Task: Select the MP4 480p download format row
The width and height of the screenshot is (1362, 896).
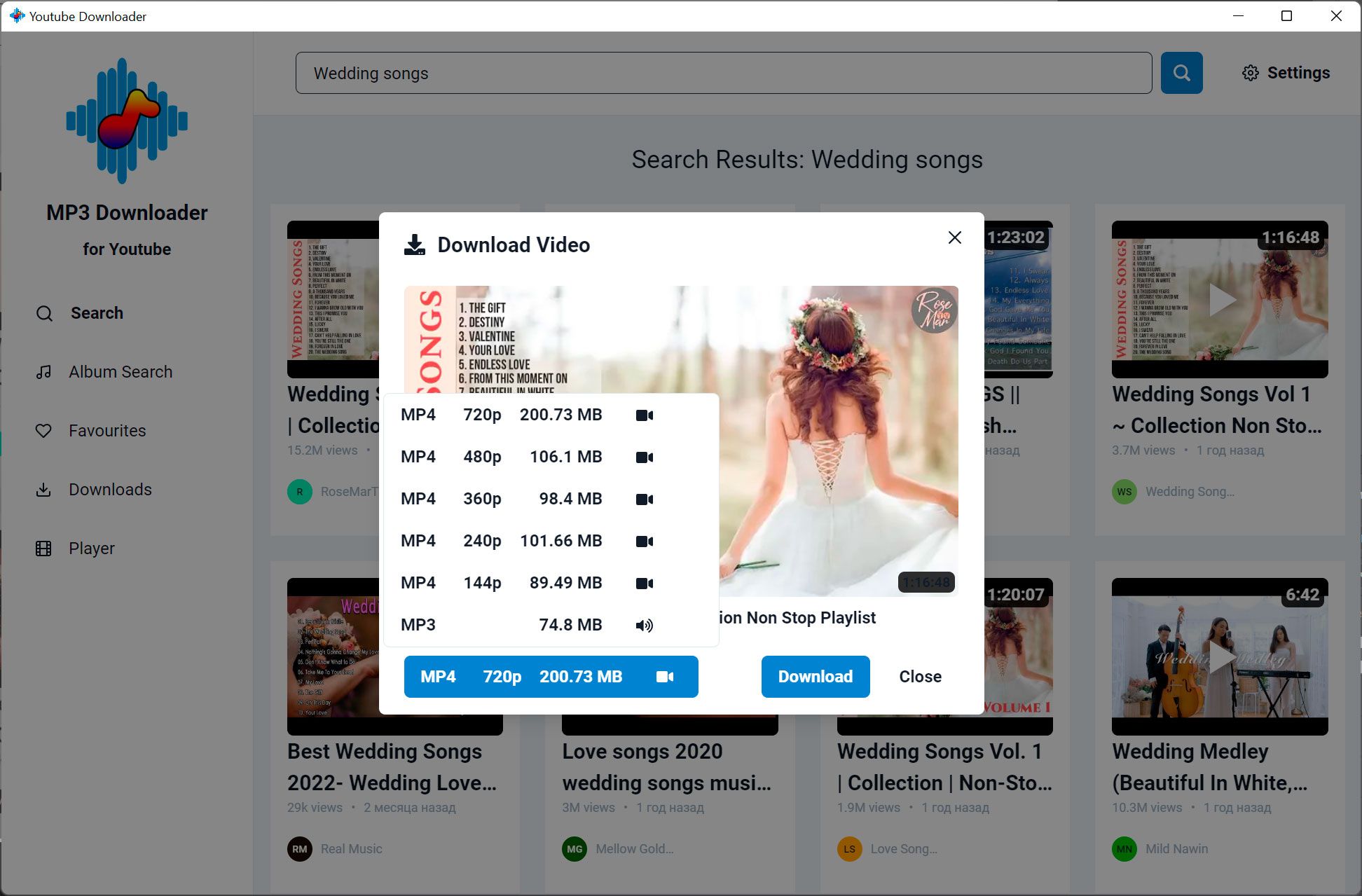Action: click(x=549, y=457)
